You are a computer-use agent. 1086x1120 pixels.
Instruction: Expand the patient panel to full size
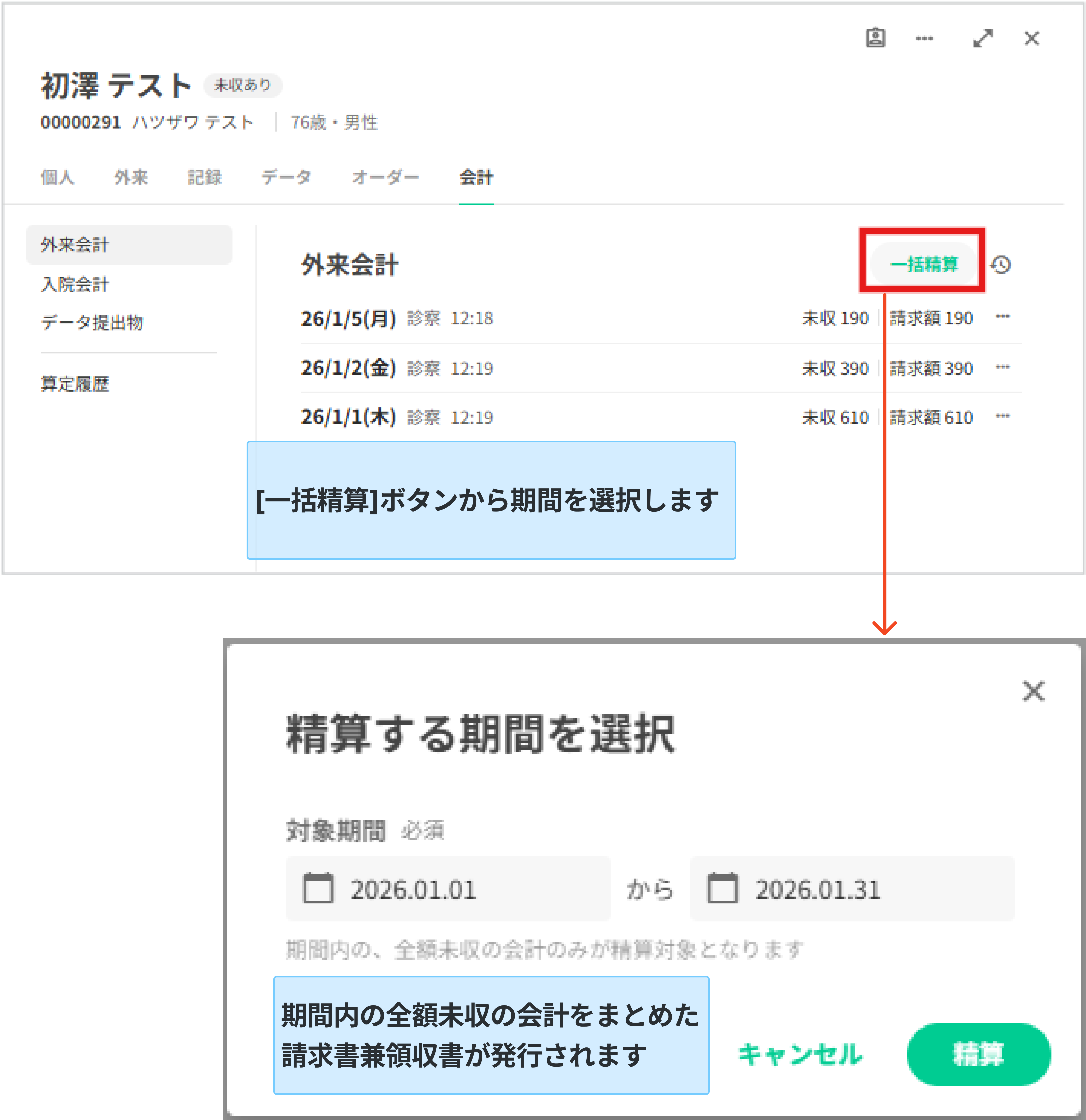pos(983,38)
